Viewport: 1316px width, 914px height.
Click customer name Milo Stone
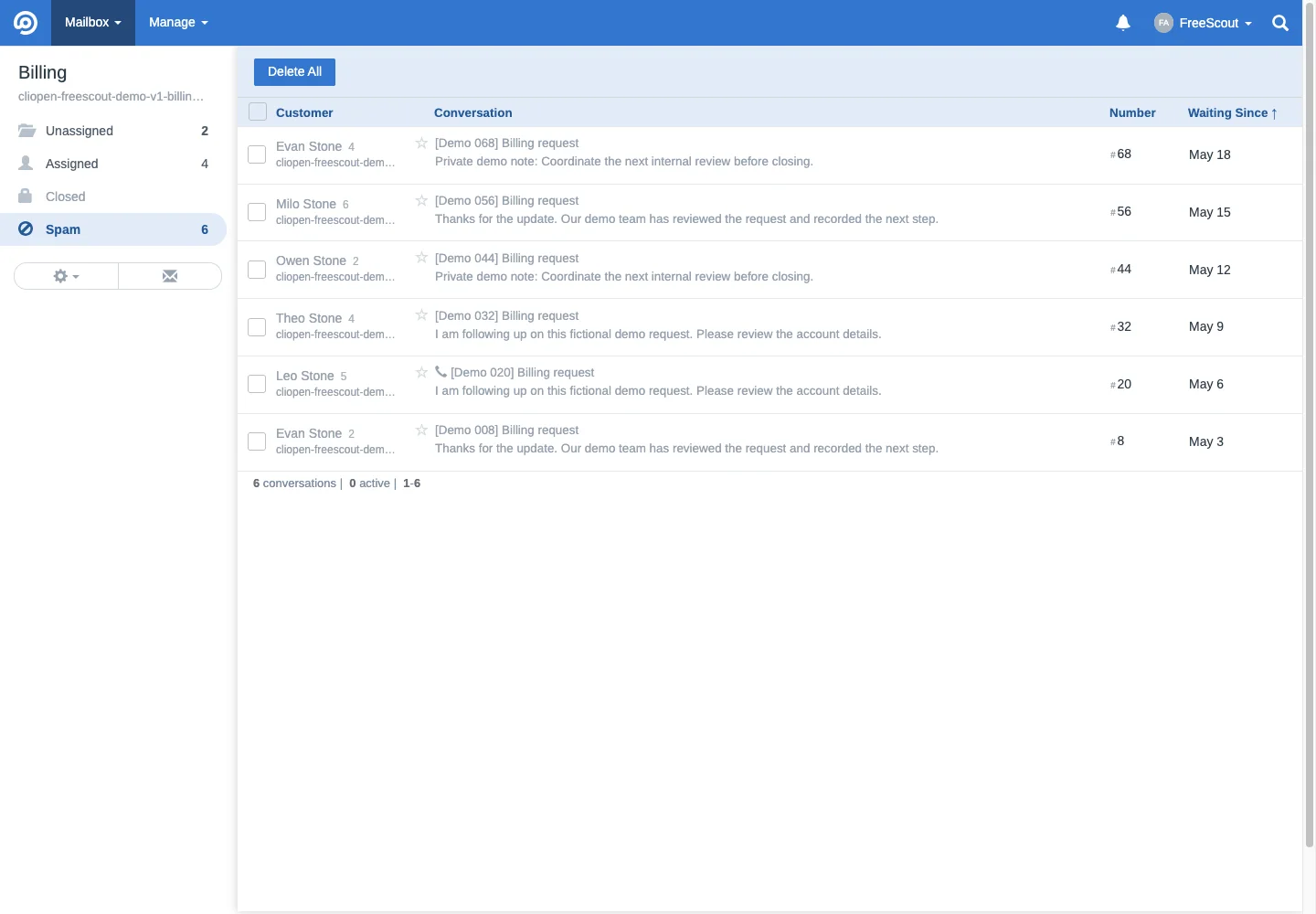tap(306, 204)
